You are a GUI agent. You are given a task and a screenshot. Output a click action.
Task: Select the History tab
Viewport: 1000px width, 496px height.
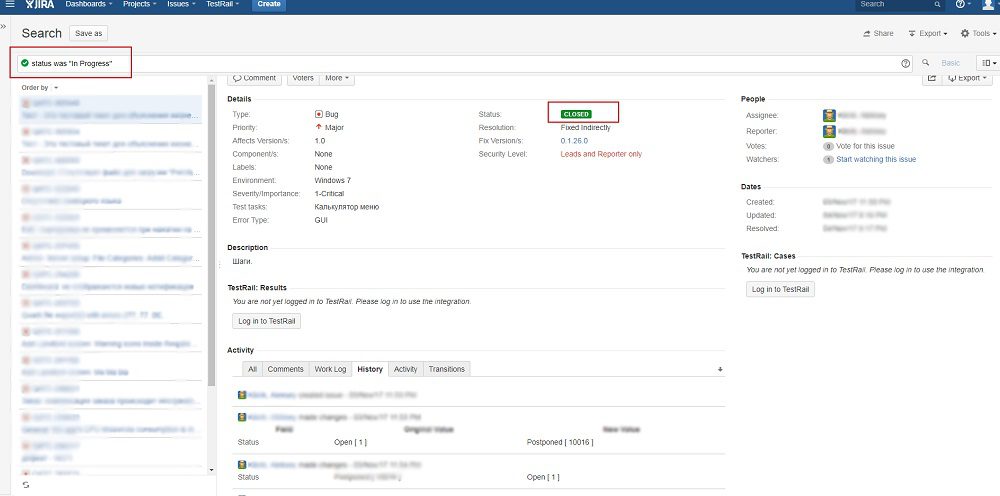pos(370,369)
